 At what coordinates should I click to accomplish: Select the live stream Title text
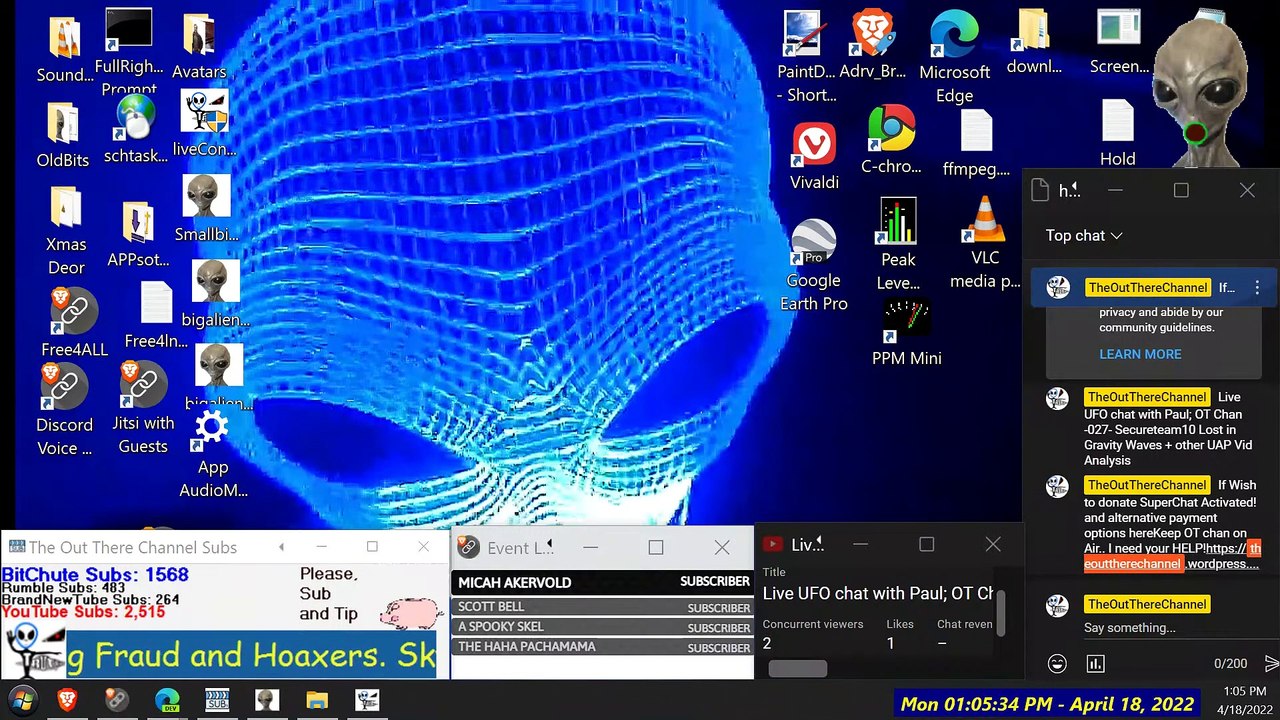tap(878, 593)
